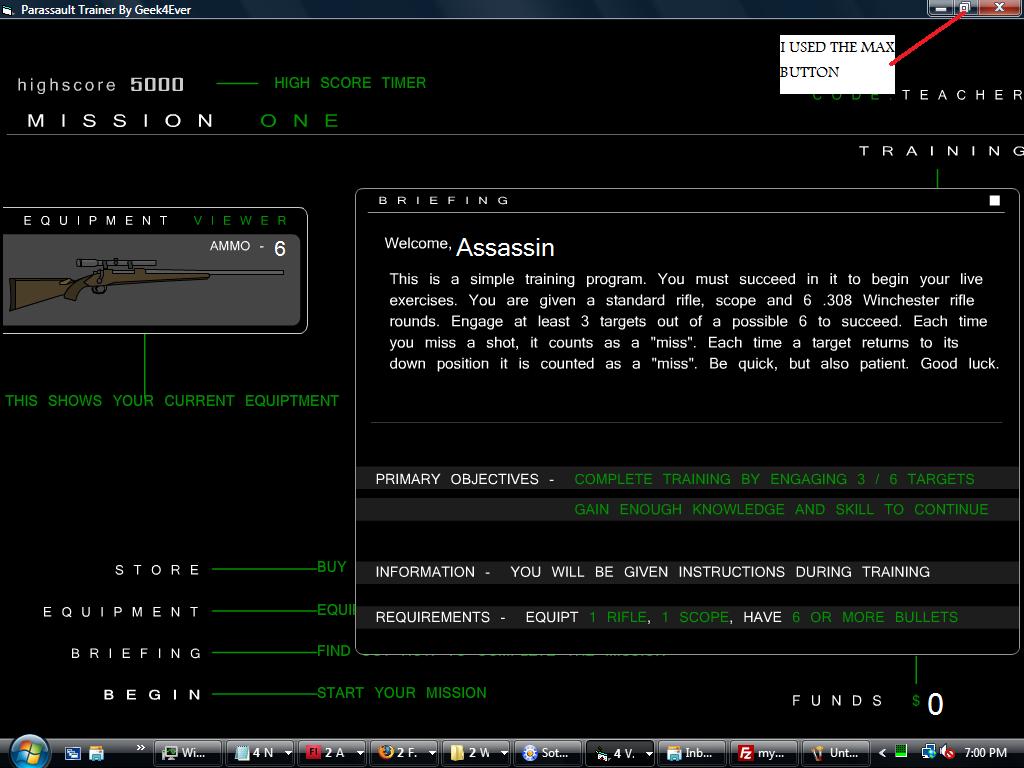The image size is (1024, 768).
Task: Expand the quick launch chevron
Action: pyautogui.click(x=140, y=748)
